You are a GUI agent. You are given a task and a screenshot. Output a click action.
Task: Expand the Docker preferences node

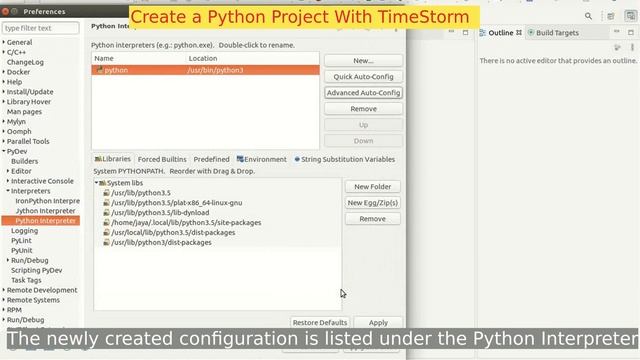click(4, 72)
